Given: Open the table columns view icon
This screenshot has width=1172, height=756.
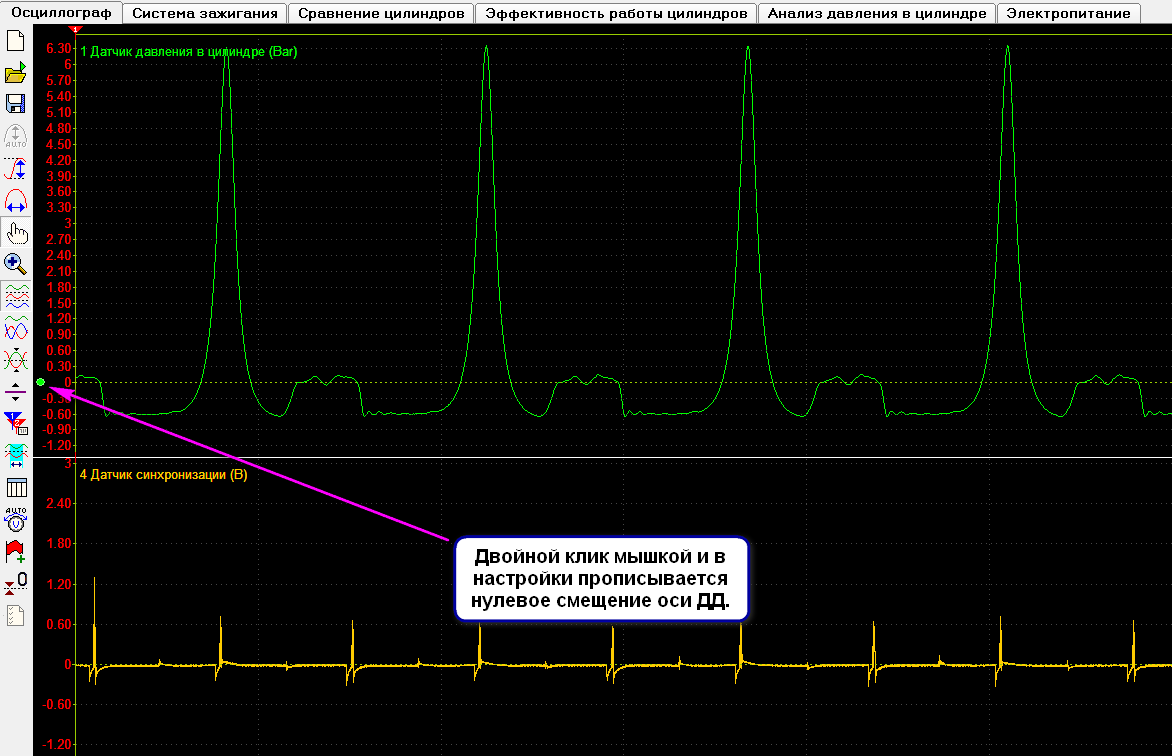Looking at the screenshot, I should coord(16,488).
